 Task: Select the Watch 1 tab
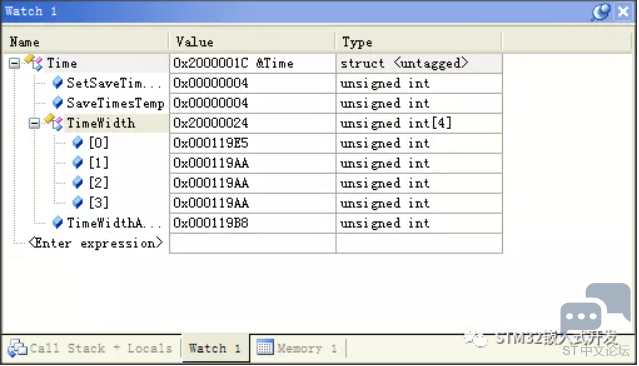pyautogui.click(x=215, y=348)
